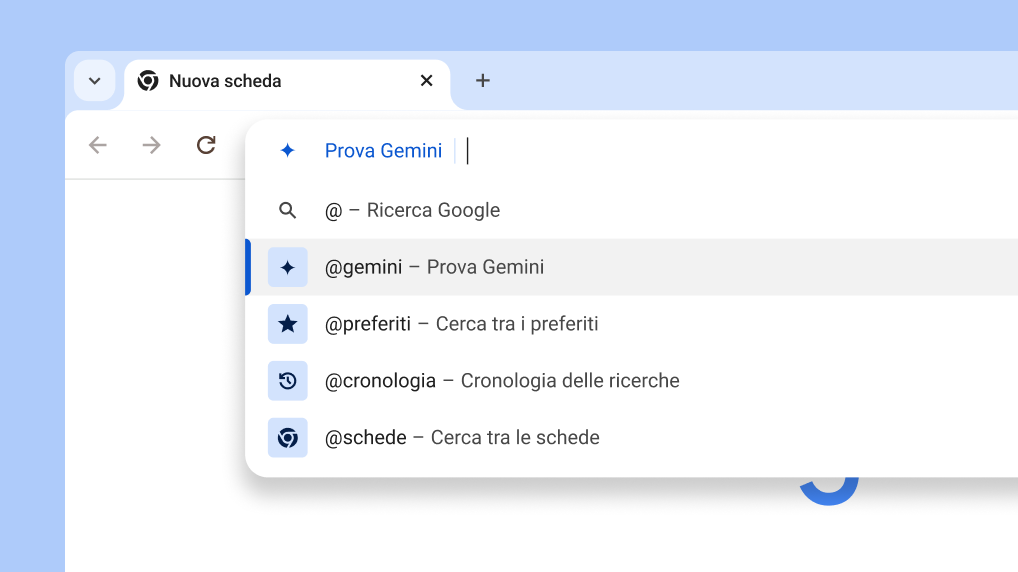Reload the page

[x=206, y=145]
